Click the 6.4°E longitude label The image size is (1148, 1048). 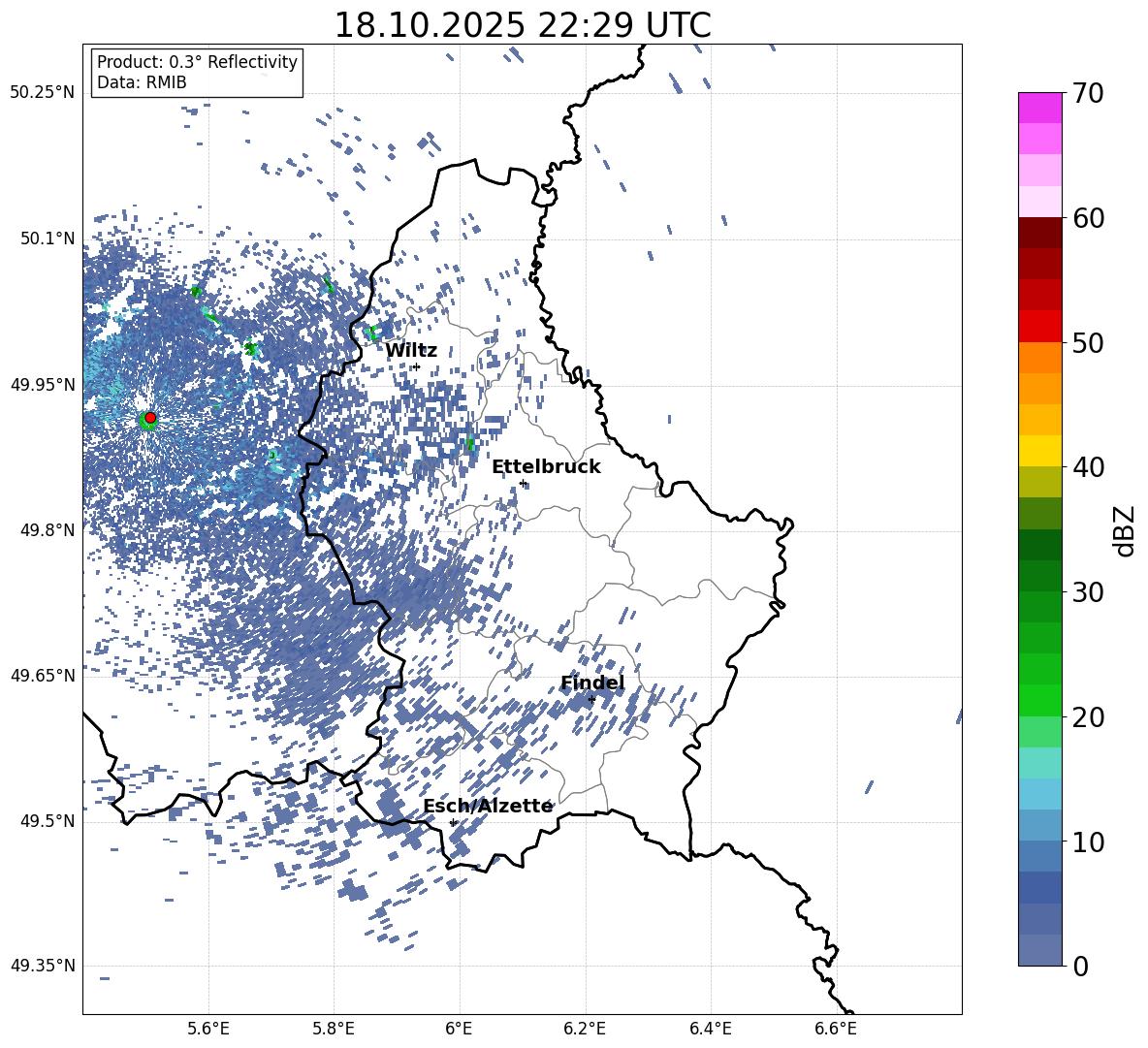[710, 1029]
